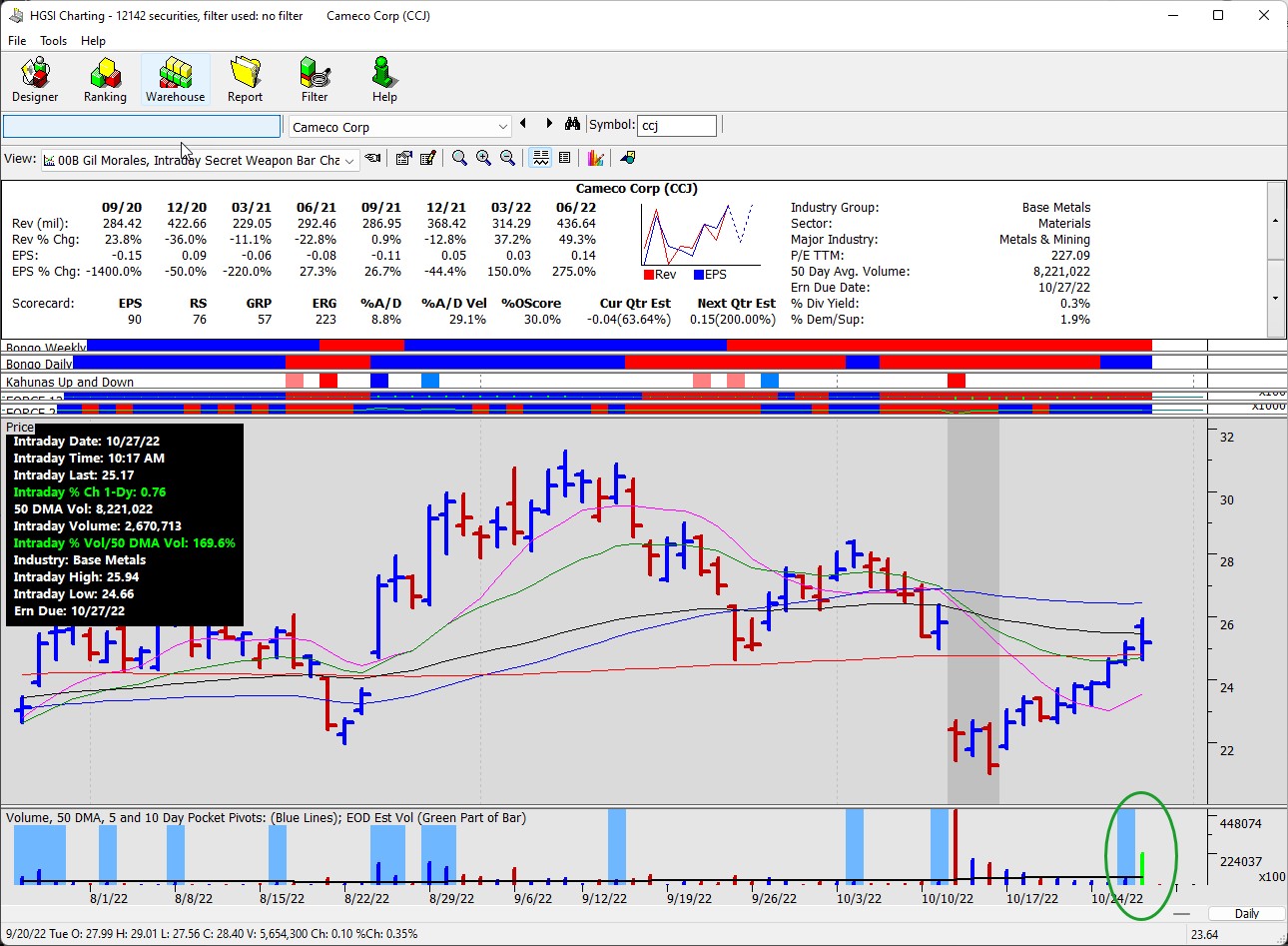1288x946 pixels.
Task: Open the File menu
Action: click(x=17, y=41)
